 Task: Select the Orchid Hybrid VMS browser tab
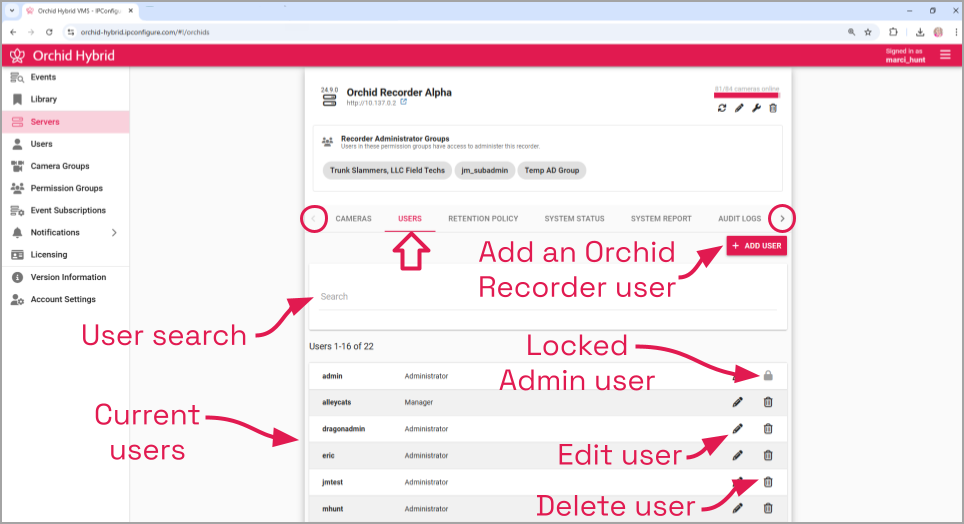pos(80,10)
